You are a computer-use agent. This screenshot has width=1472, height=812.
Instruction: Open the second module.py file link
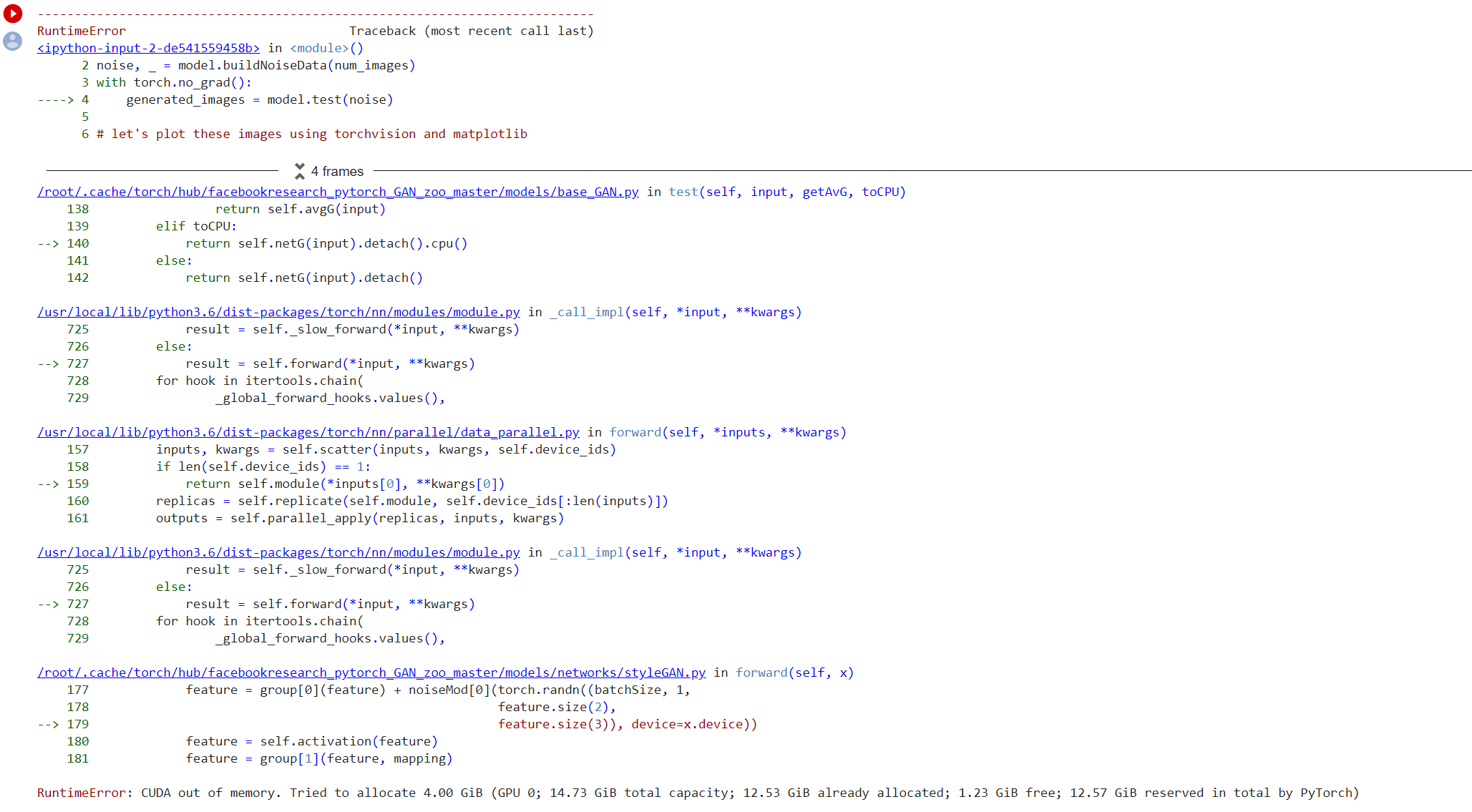(x=278, y=552)
